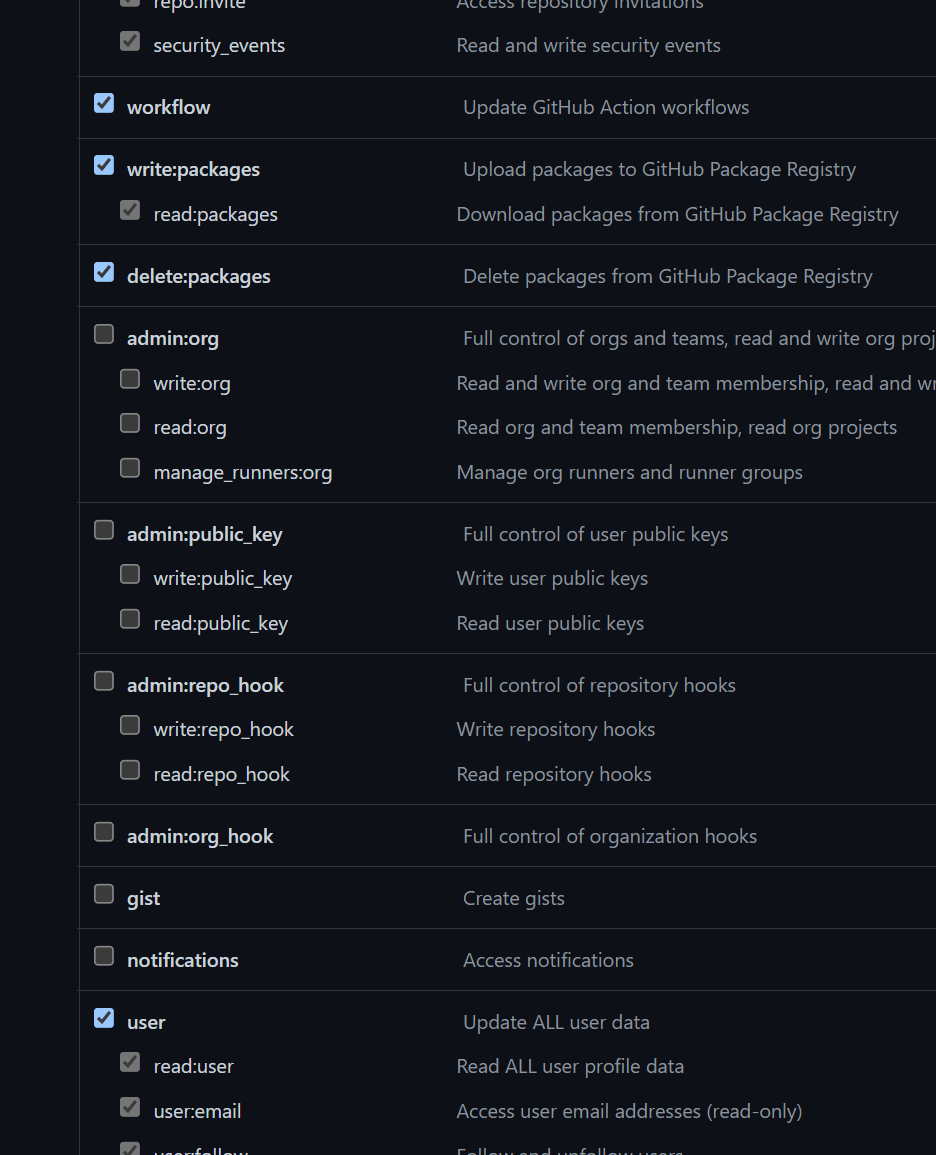The image size is (936, 1155).
Task: Uncheck the delete:packages scope checkbox
Action: 104,272
